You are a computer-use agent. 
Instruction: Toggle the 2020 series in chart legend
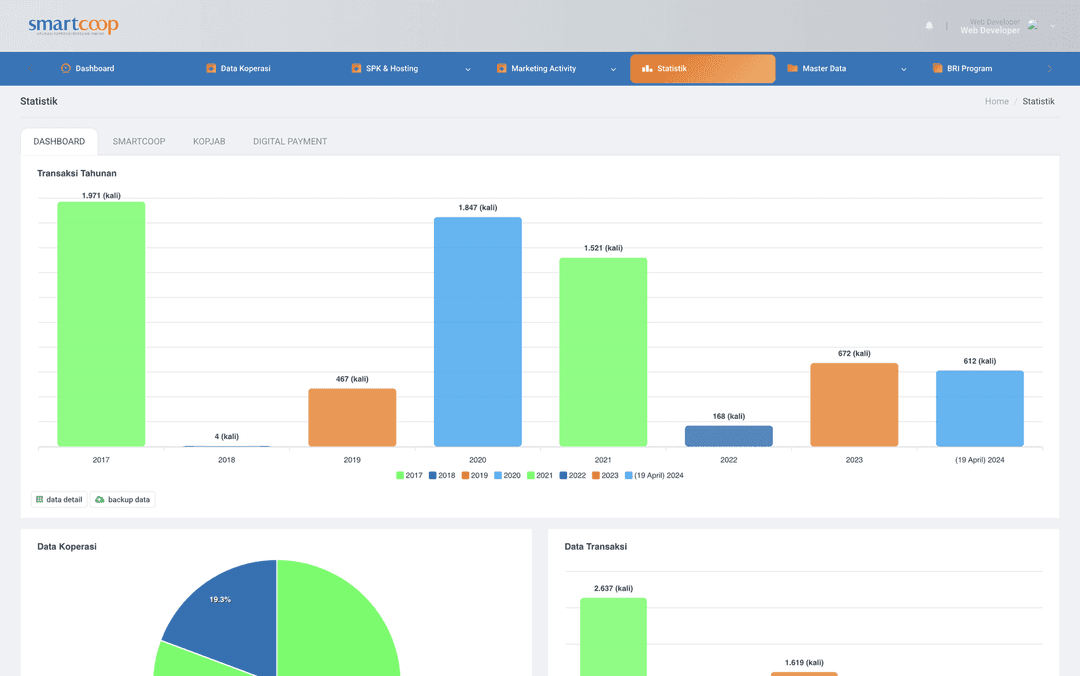pyautogui.click(x=508, y=475)
